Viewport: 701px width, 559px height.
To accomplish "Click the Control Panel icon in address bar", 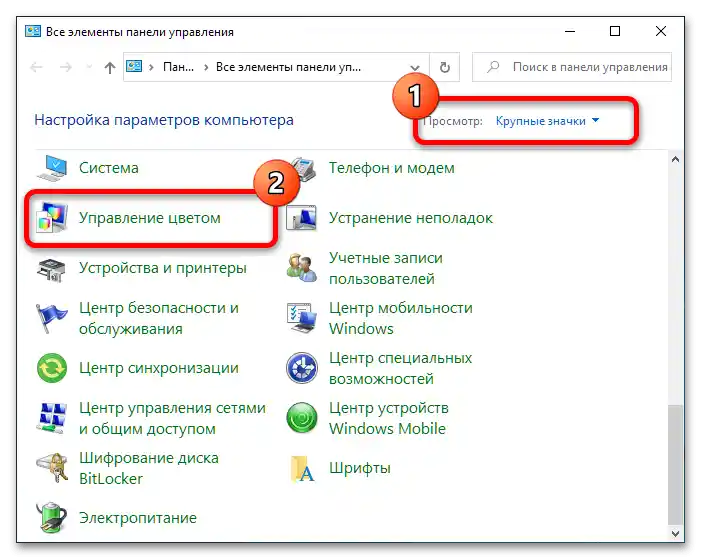I will (x=134, y=67).
